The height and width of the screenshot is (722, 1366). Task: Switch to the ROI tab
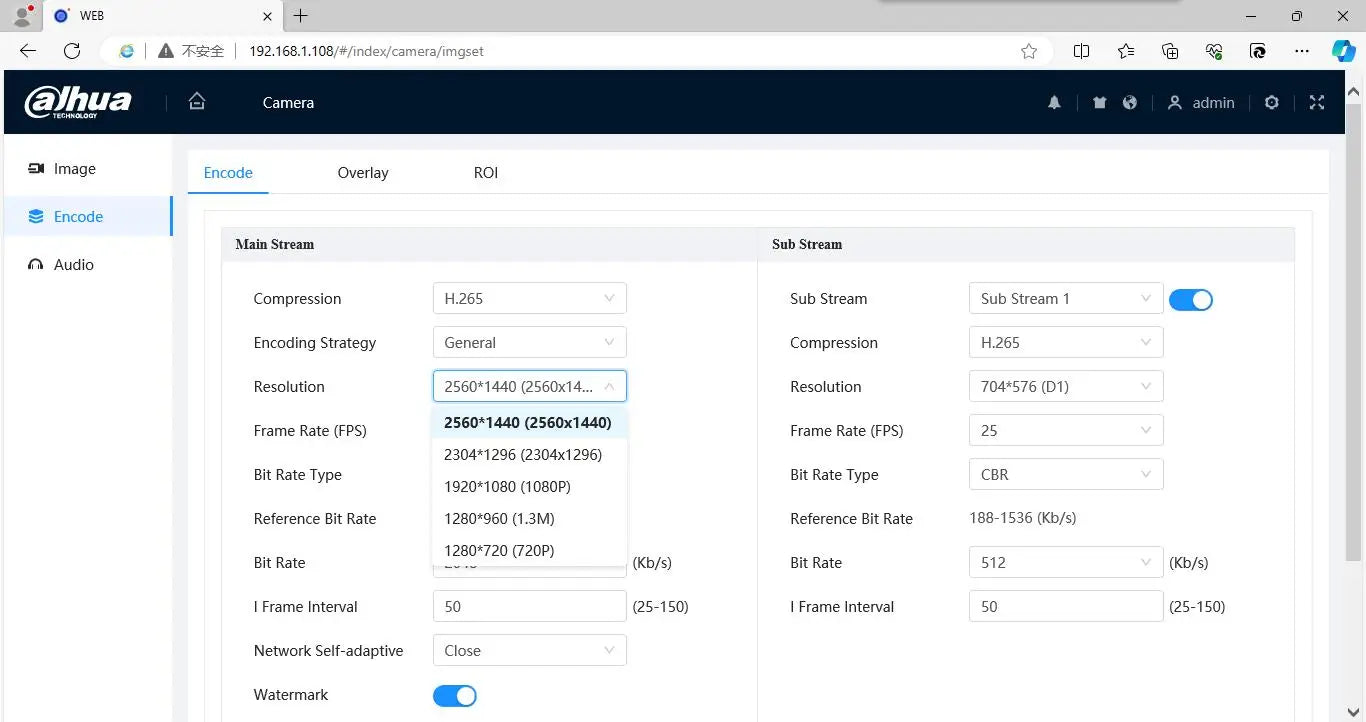486,172
